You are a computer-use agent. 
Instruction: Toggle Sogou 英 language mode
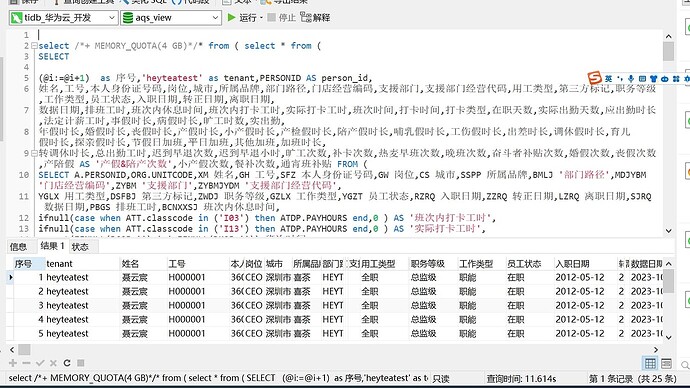[x=608, y=79]
